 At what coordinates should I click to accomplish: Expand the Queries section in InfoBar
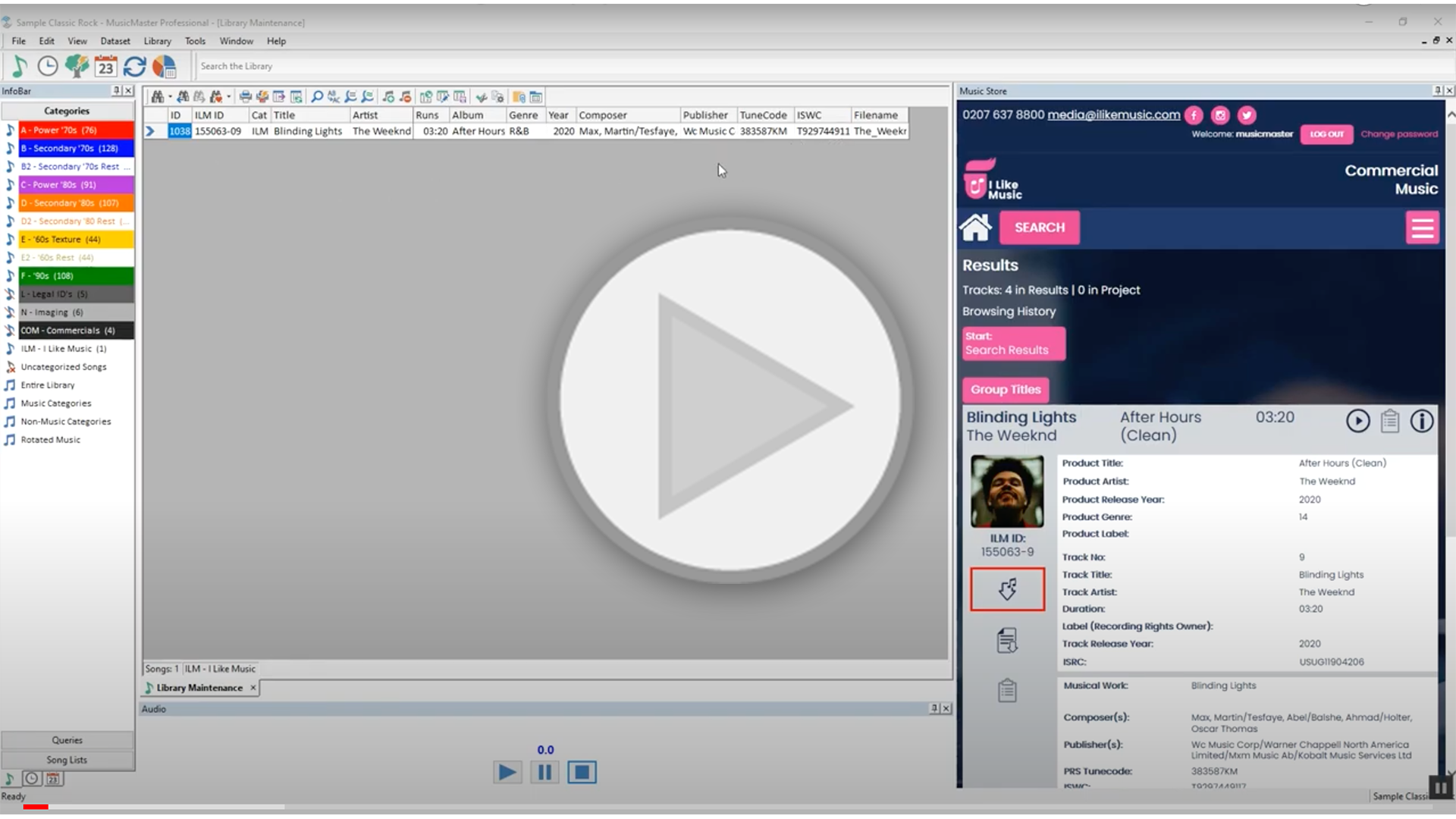click(67, 740)
